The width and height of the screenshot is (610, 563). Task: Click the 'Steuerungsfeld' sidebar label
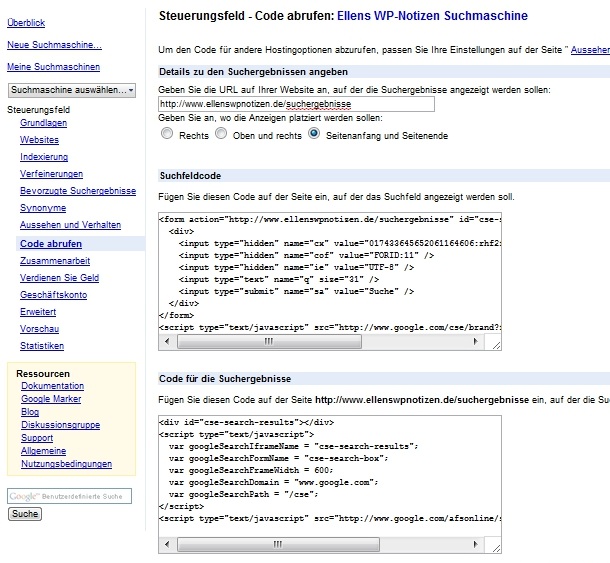pos(39,110)
